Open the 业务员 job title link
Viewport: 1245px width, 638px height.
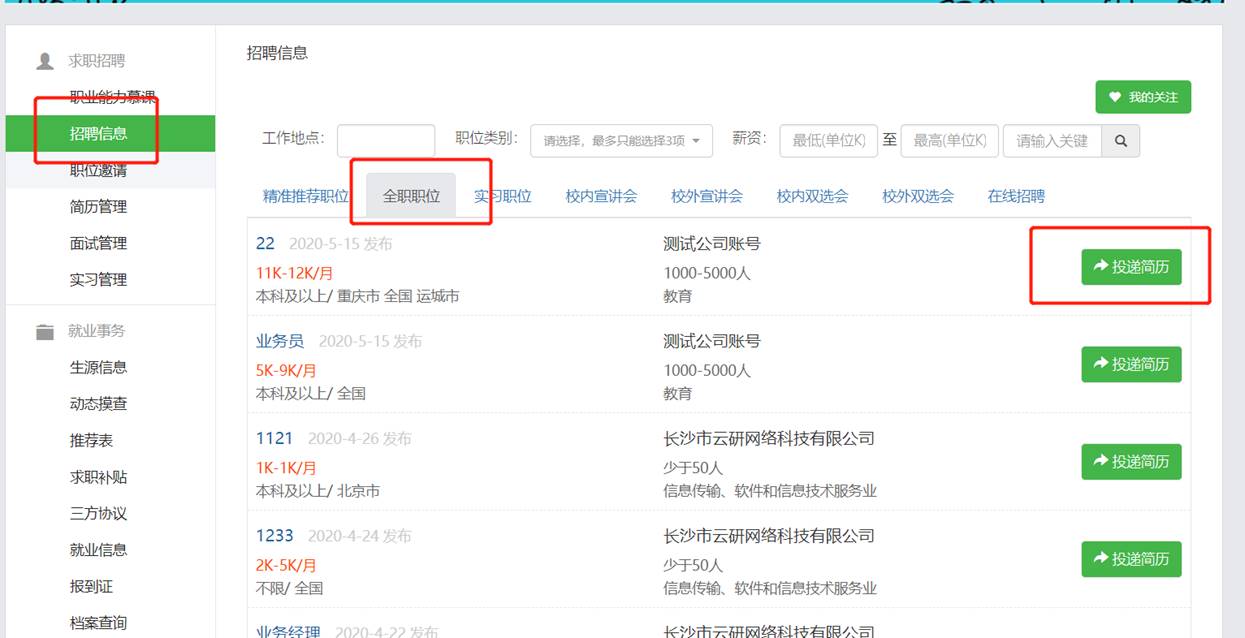[x=279, y=341]
